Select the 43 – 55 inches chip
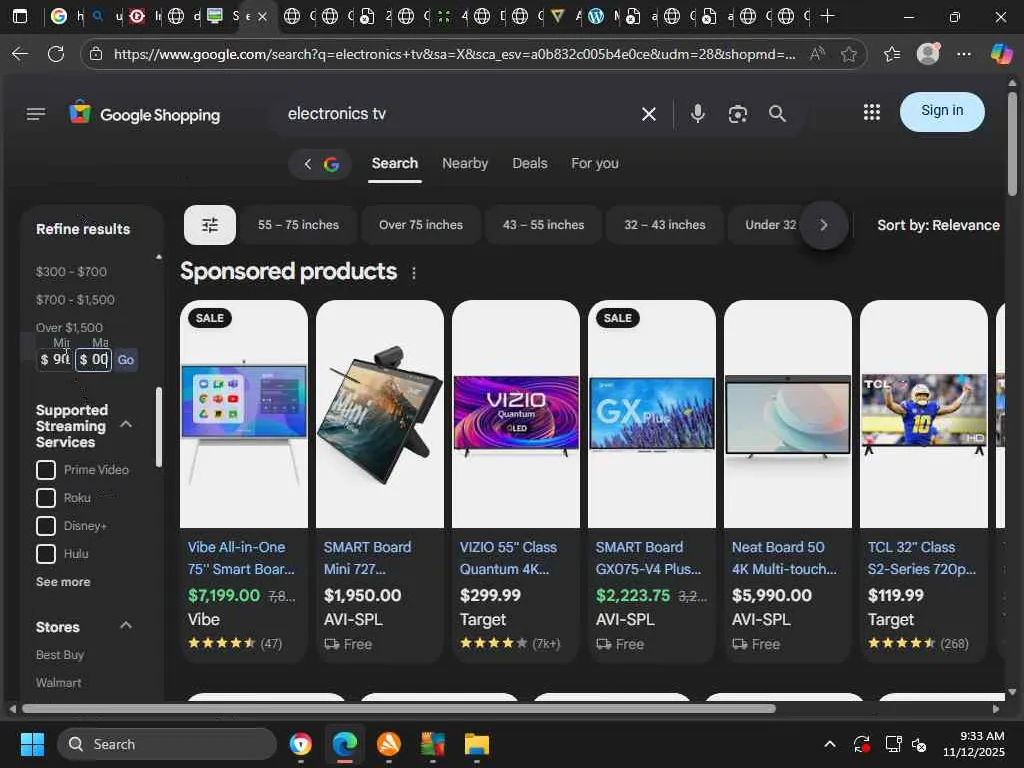This screenshot has width=1024, height=768. tap(543, 225)
